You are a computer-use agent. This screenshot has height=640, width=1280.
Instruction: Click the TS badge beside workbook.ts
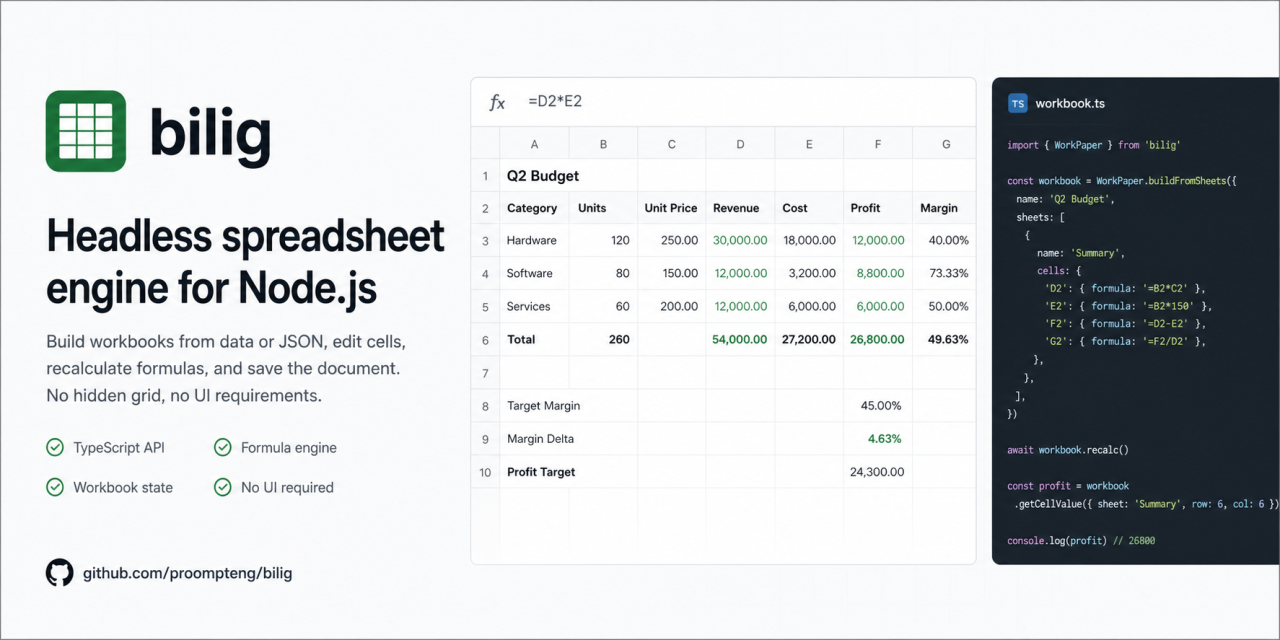[x=1017, y=103]
